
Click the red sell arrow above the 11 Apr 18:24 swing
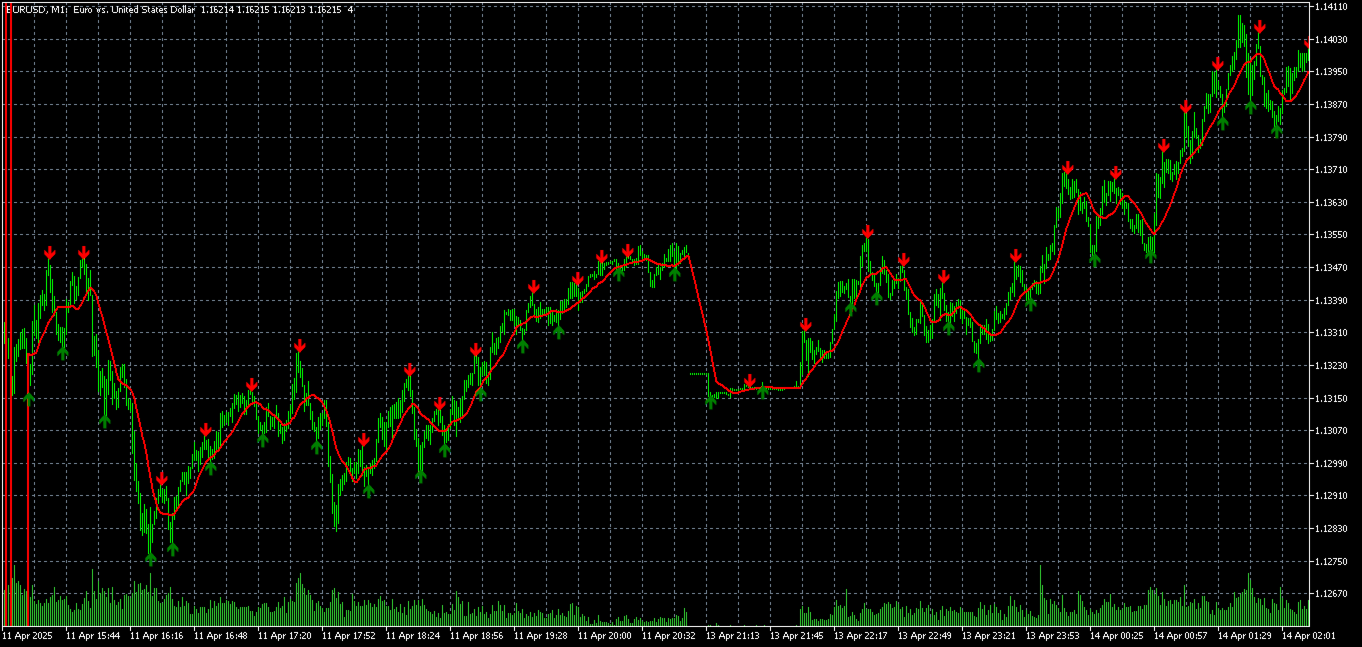(409, 368)
